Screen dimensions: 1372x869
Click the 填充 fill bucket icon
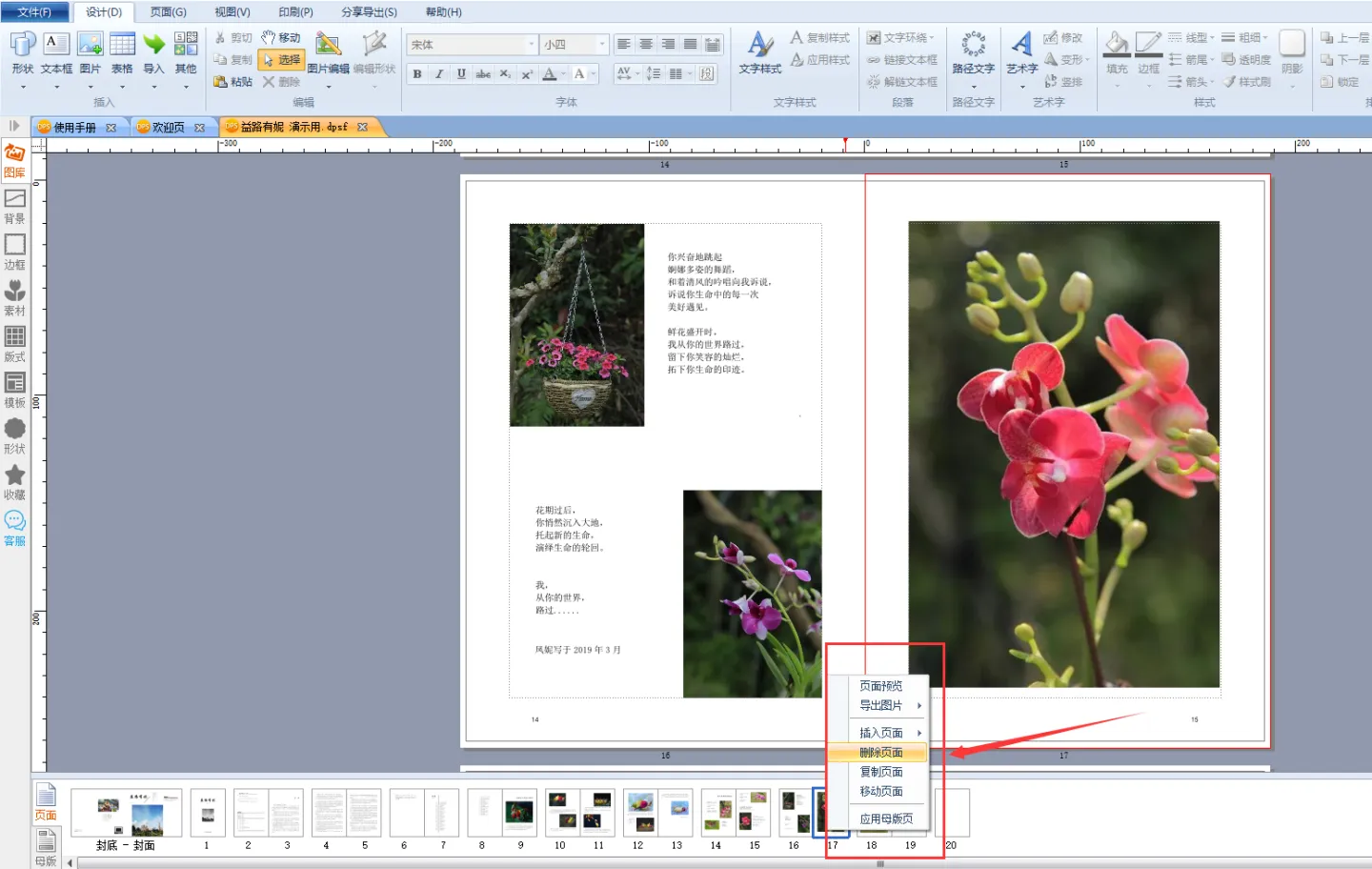point(1117,53)
